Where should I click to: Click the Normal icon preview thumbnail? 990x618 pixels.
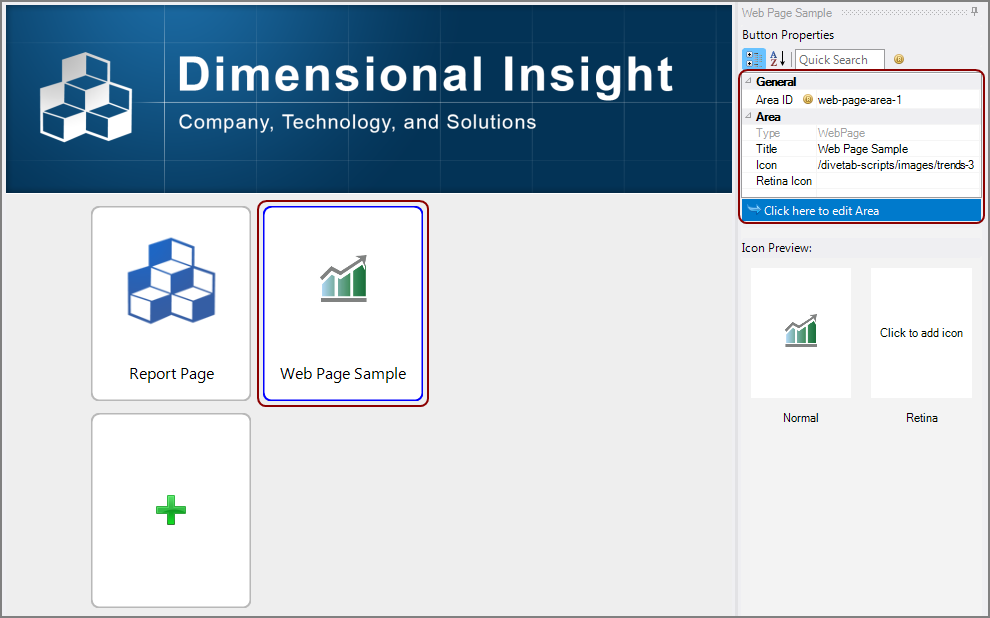point(801,333)
